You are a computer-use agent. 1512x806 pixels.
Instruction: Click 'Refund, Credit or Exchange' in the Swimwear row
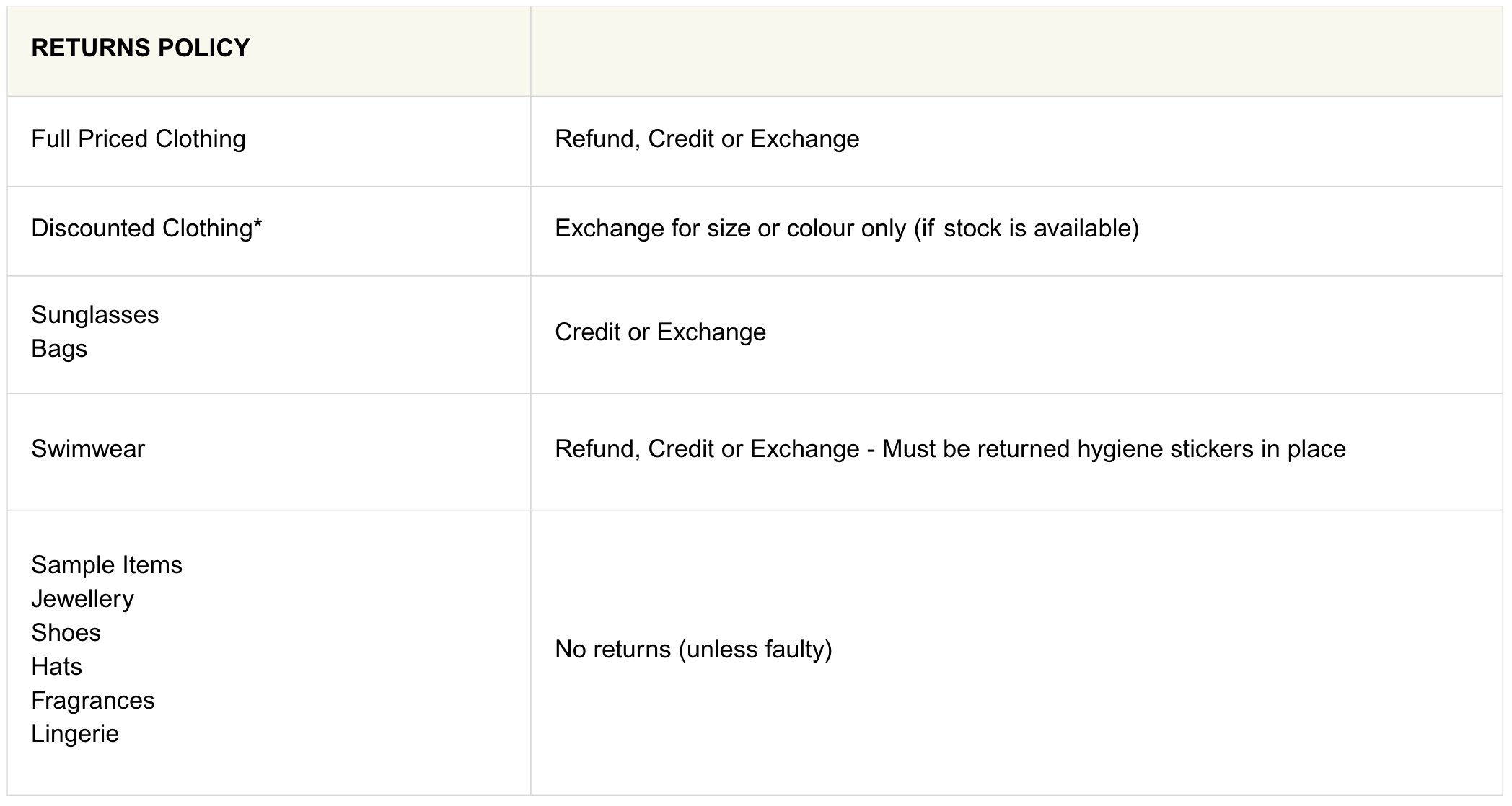click(707, 449)
